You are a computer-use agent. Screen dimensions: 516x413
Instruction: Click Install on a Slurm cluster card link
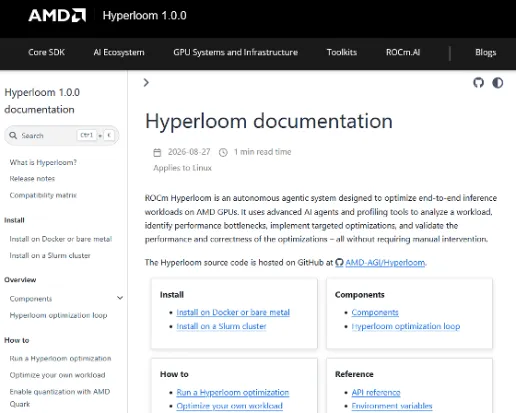[221, 326]
